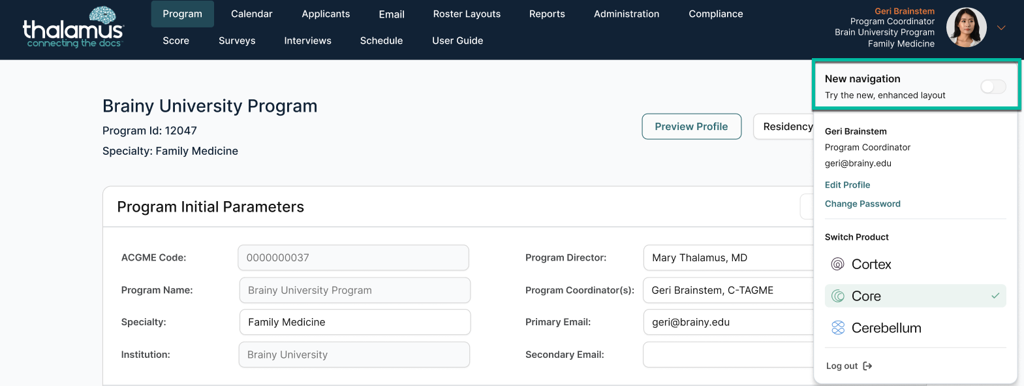Viewport: 1024px width, 386px height.
Task: Open Geri Brainstem's profile avatar
Action: 966,27
